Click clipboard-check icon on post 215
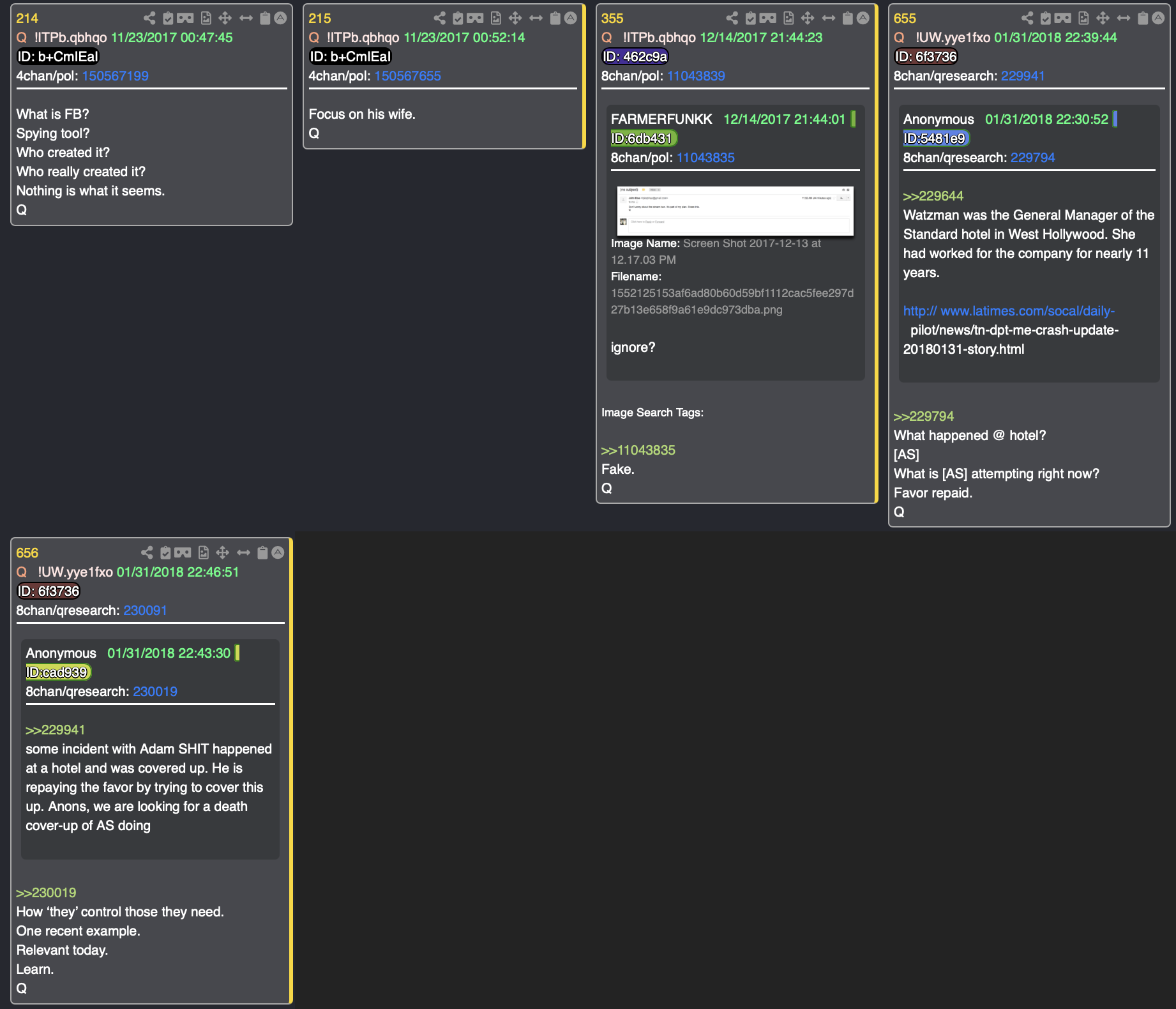Screen dimensions: 1176x1009 tap(458, 18)
